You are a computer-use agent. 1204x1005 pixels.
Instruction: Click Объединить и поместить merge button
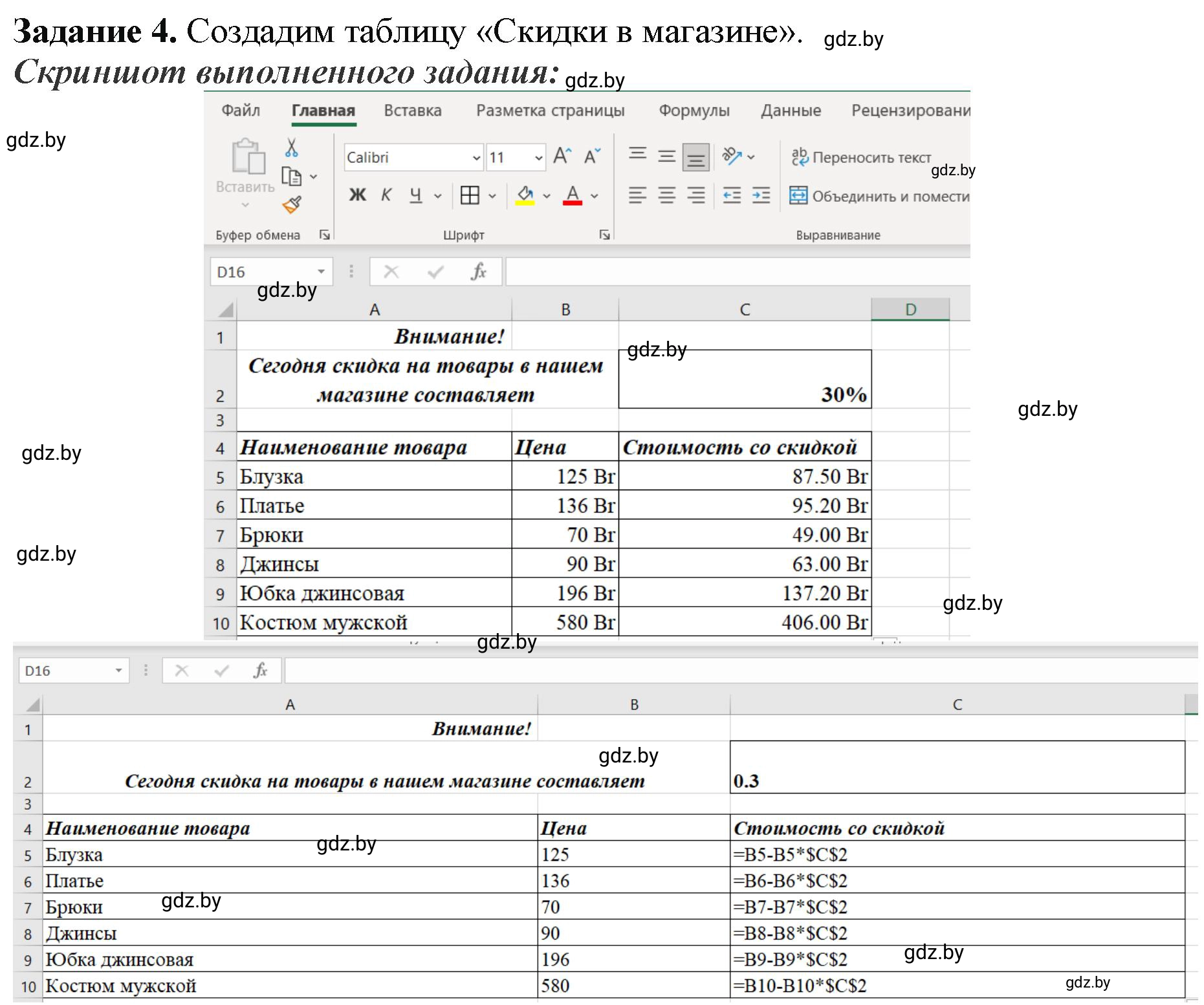879,195
